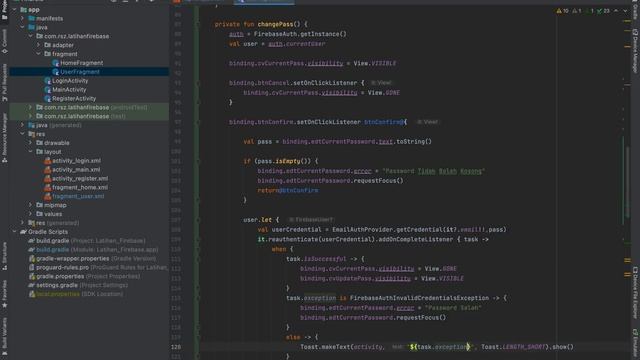640x360 pixels.
Task: Click the green checkmark typo indicator
Action: pos(600,11)
